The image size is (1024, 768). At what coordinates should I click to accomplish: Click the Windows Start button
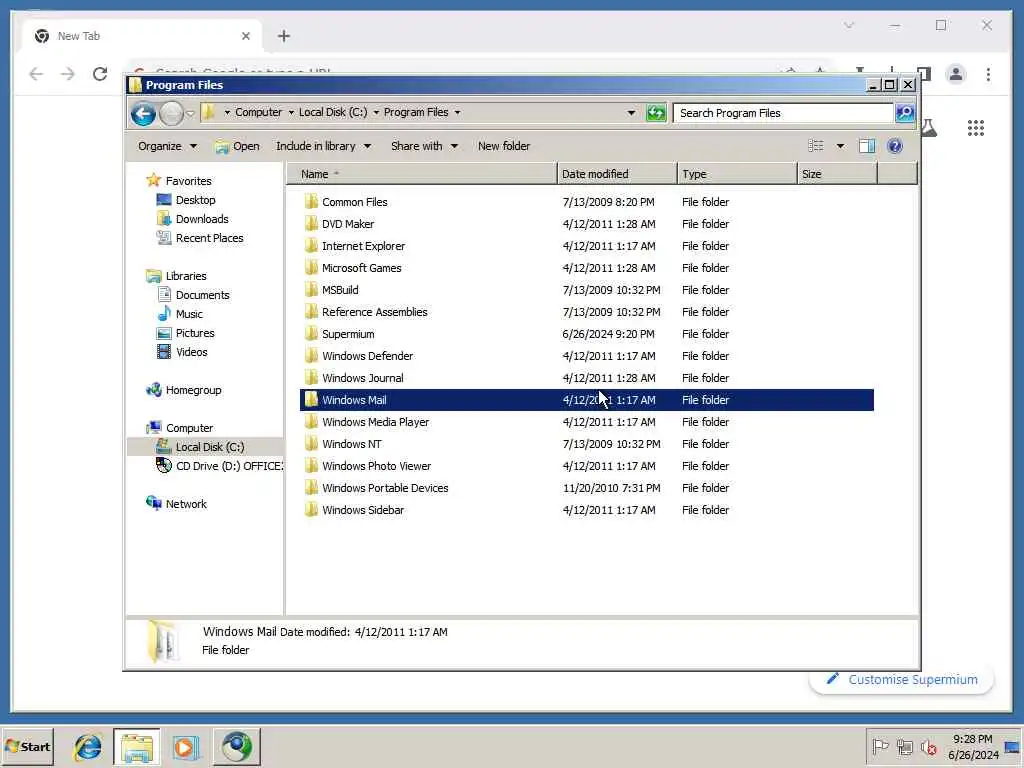pyautogui.click(x=27, y=746)
